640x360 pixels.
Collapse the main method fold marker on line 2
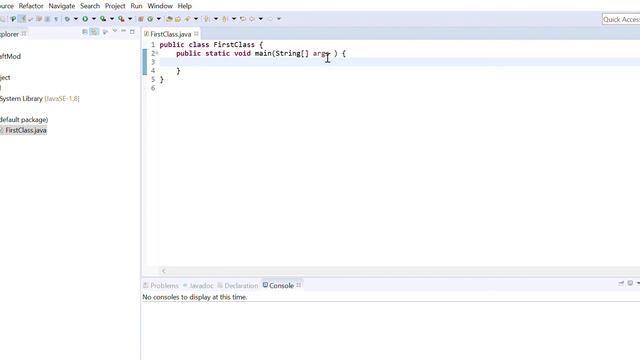pos(157,53)
